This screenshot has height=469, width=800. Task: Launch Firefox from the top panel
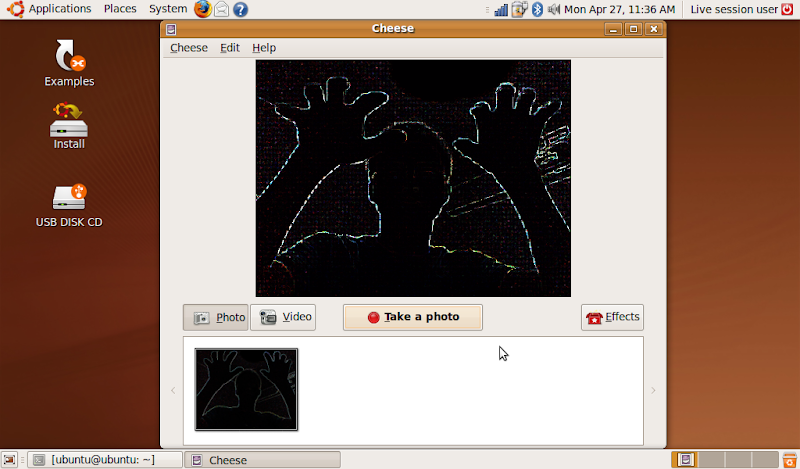[x=203, y=9]
